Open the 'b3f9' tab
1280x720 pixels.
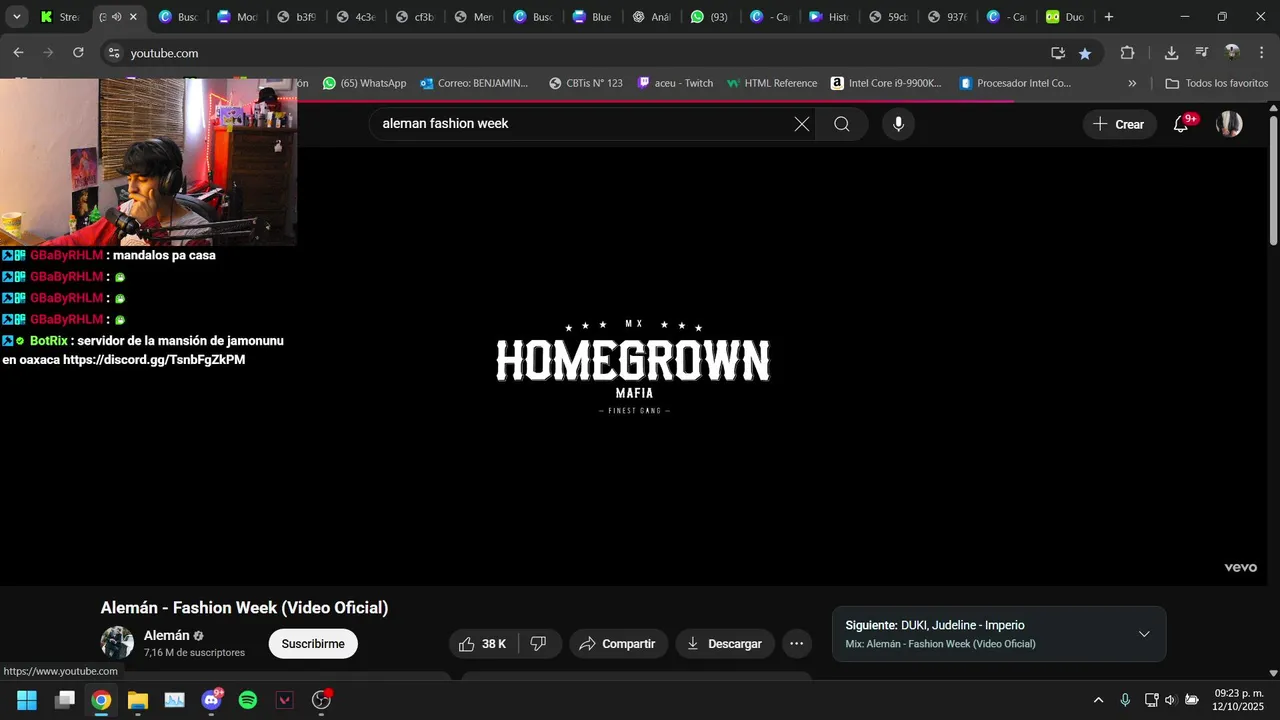(298, 17)
